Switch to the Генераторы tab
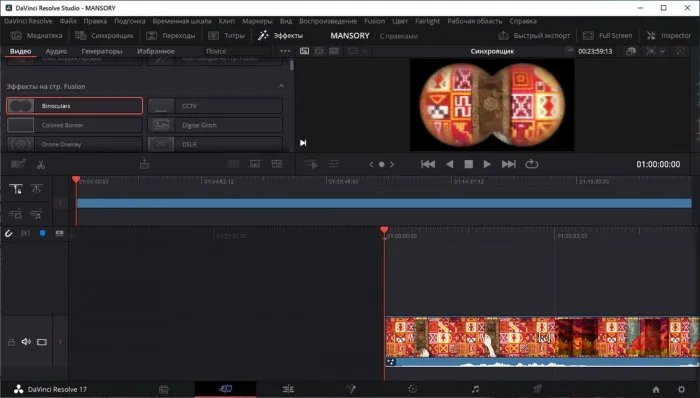Image resolution: width=700 pixels, height=398 pixels. point(102,51)
